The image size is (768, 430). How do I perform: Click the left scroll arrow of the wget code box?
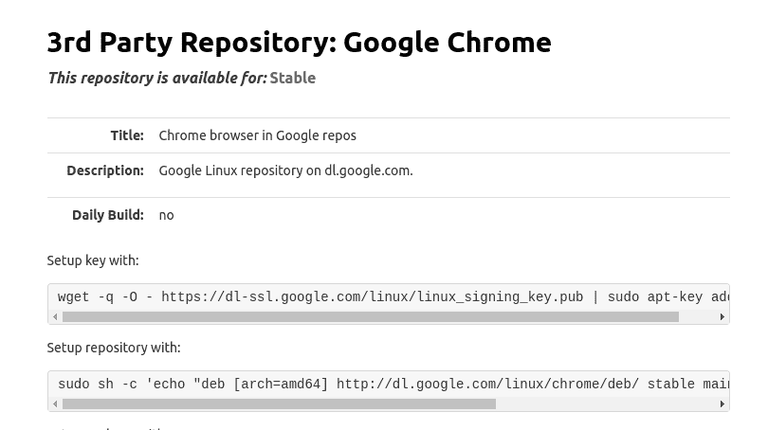point(55,317)
